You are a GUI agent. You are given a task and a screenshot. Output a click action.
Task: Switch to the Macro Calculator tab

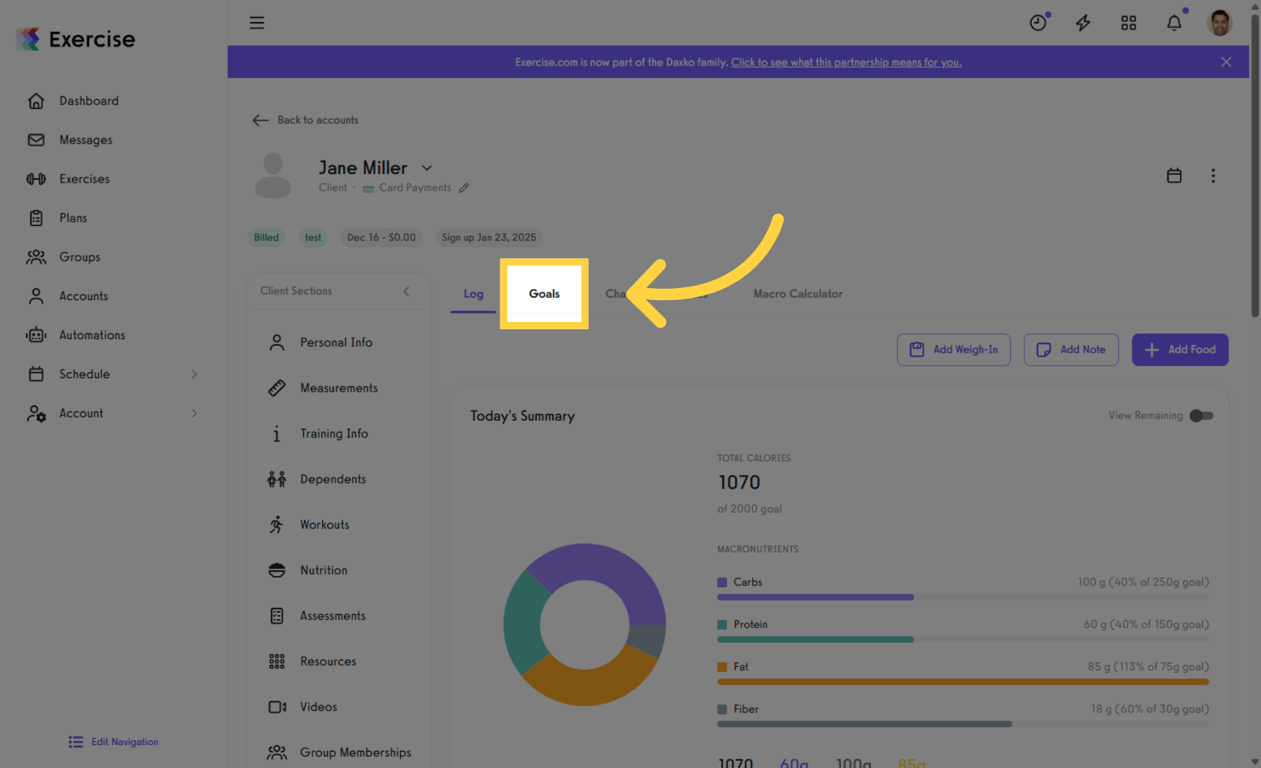pyautogui.click(x=797, y=294)
